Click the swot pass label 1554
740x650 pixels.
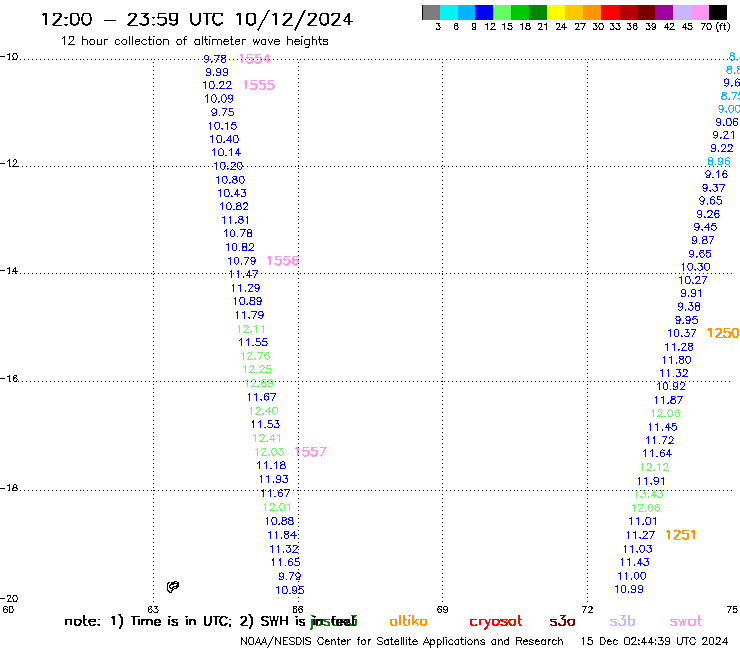(x=255, y=59)
